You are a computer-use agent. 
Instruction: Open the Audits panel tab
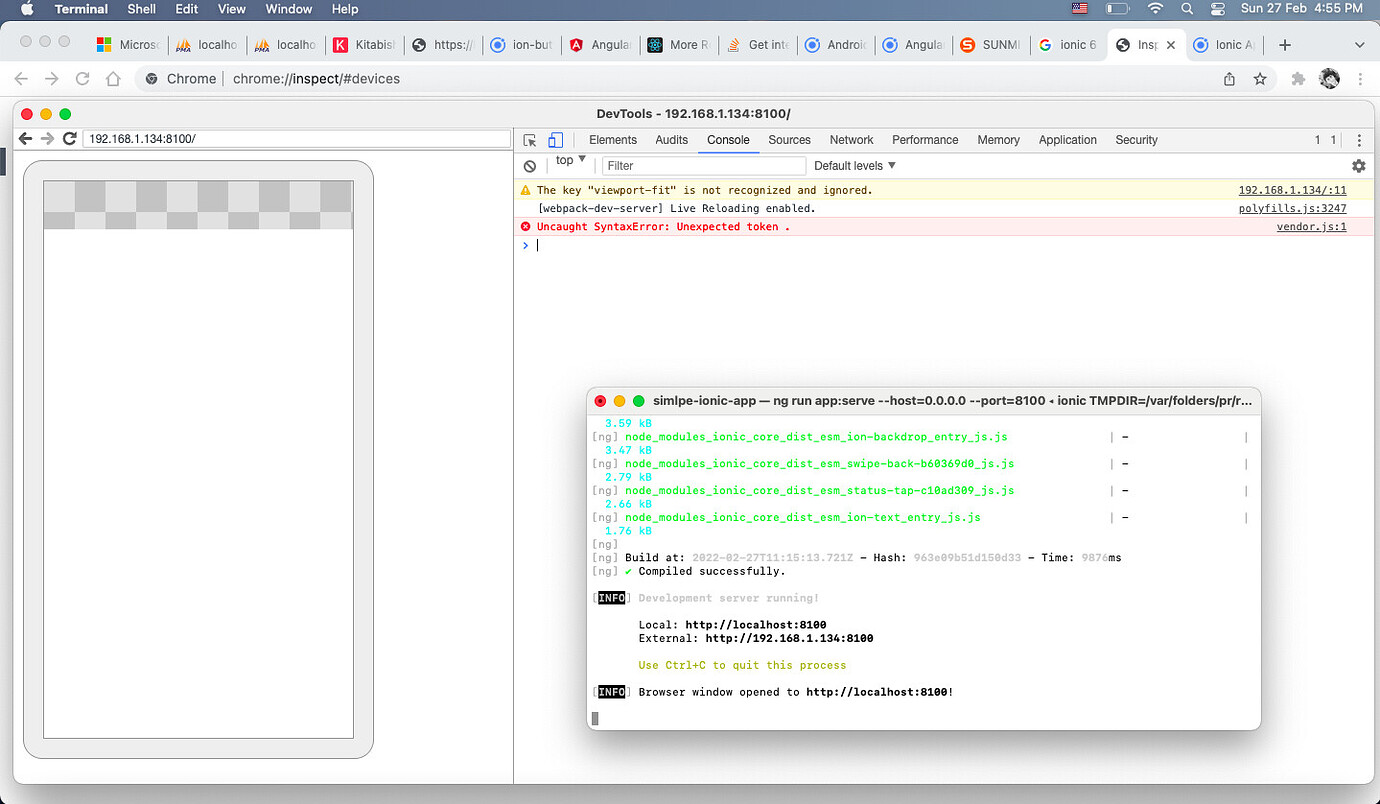pyautogui.click(x=671, y=140)
